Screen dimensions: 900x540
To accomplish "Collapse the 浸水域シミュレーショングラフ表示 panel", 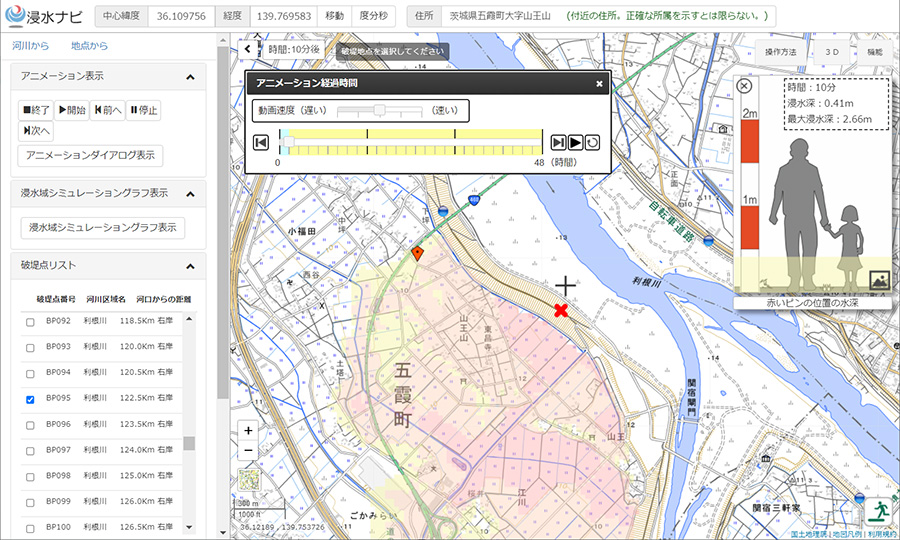I will [190, 193].
